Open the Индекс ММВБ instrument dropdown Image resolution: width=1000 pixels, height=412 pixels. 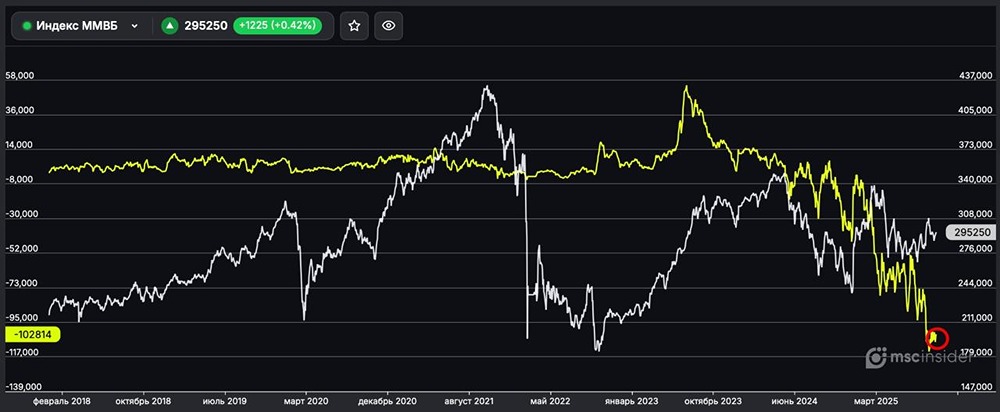(81, 26)
